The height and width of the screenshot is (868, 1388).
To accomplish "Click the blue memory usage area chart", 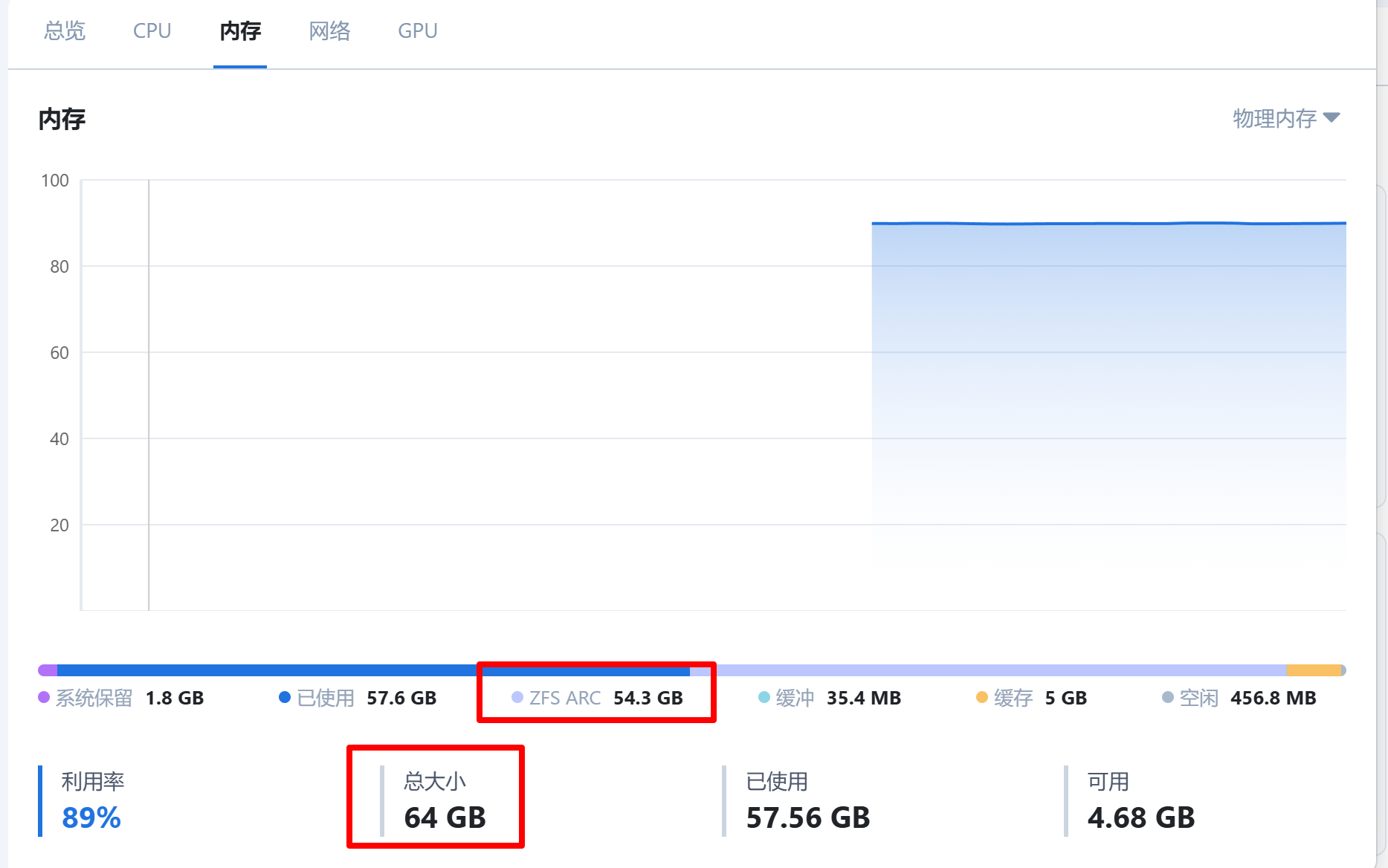I will click(x=1108, y=416).
